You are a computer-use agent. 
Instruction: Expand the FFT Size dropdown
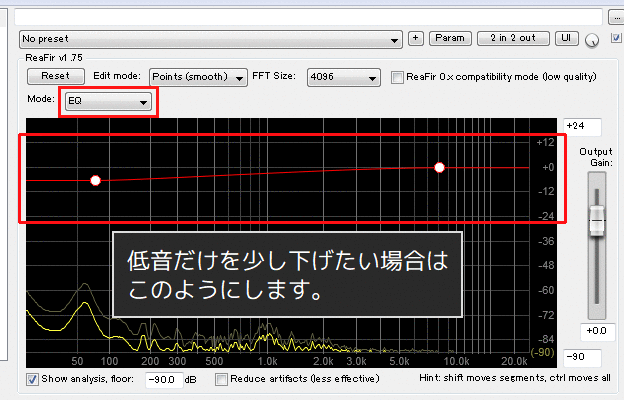pyautogui.click(x=344, y=77)
